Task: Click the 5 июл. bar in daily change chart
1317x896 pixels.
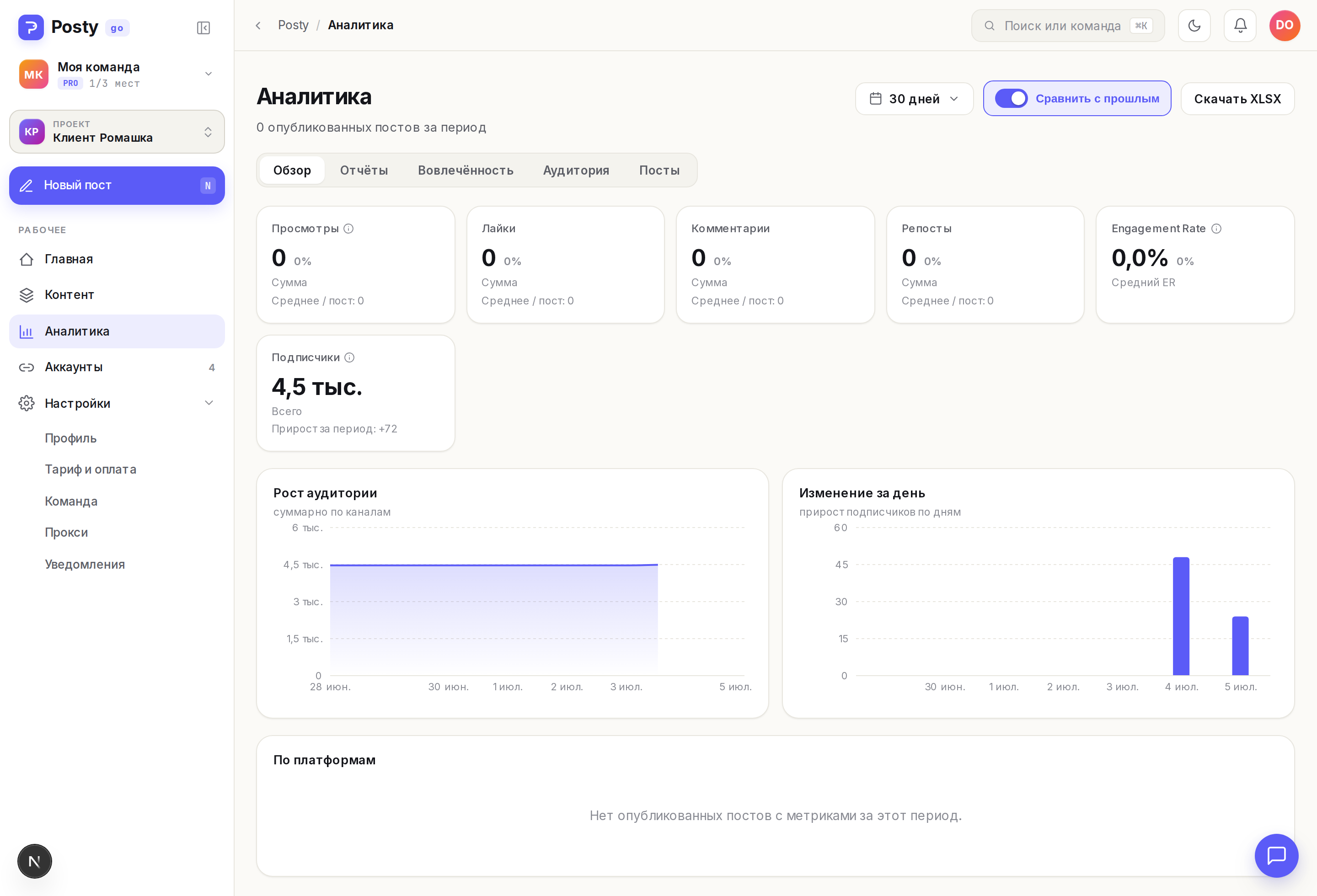Action: (1241, 645)
